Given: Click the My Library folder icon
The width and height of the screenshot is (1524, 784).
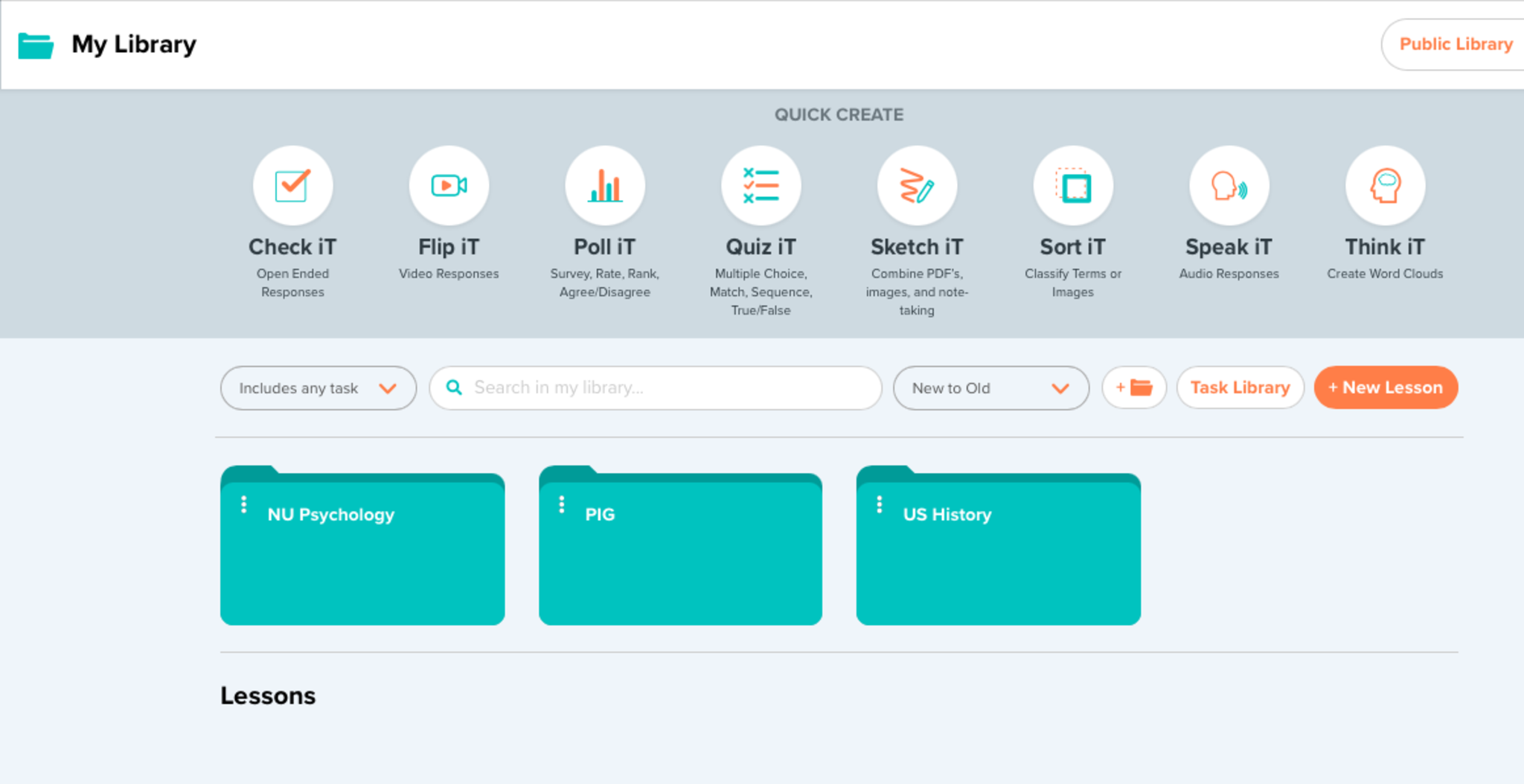Looking at the screenshot, I should pyautogui.click(x=36, y=45).
